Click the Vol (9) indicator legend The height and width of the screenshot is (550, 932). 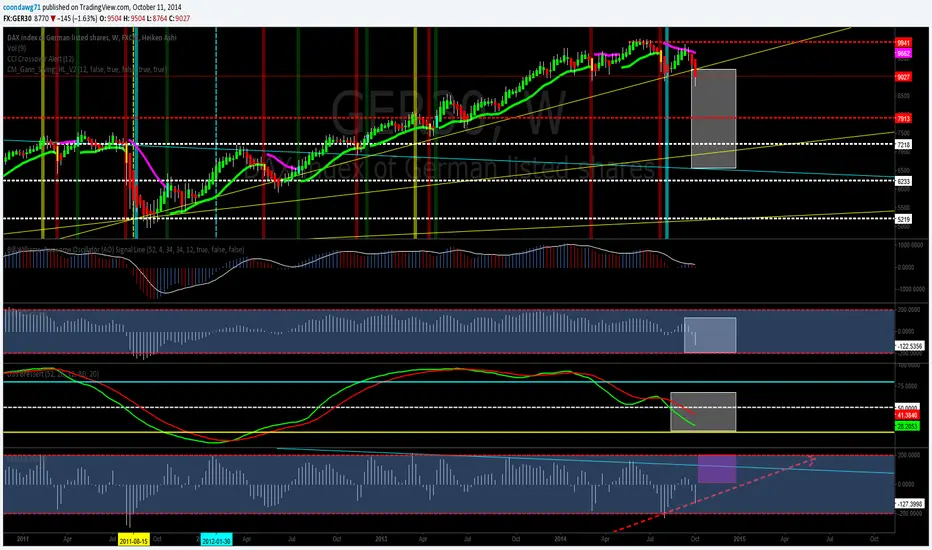pos(17,48)
